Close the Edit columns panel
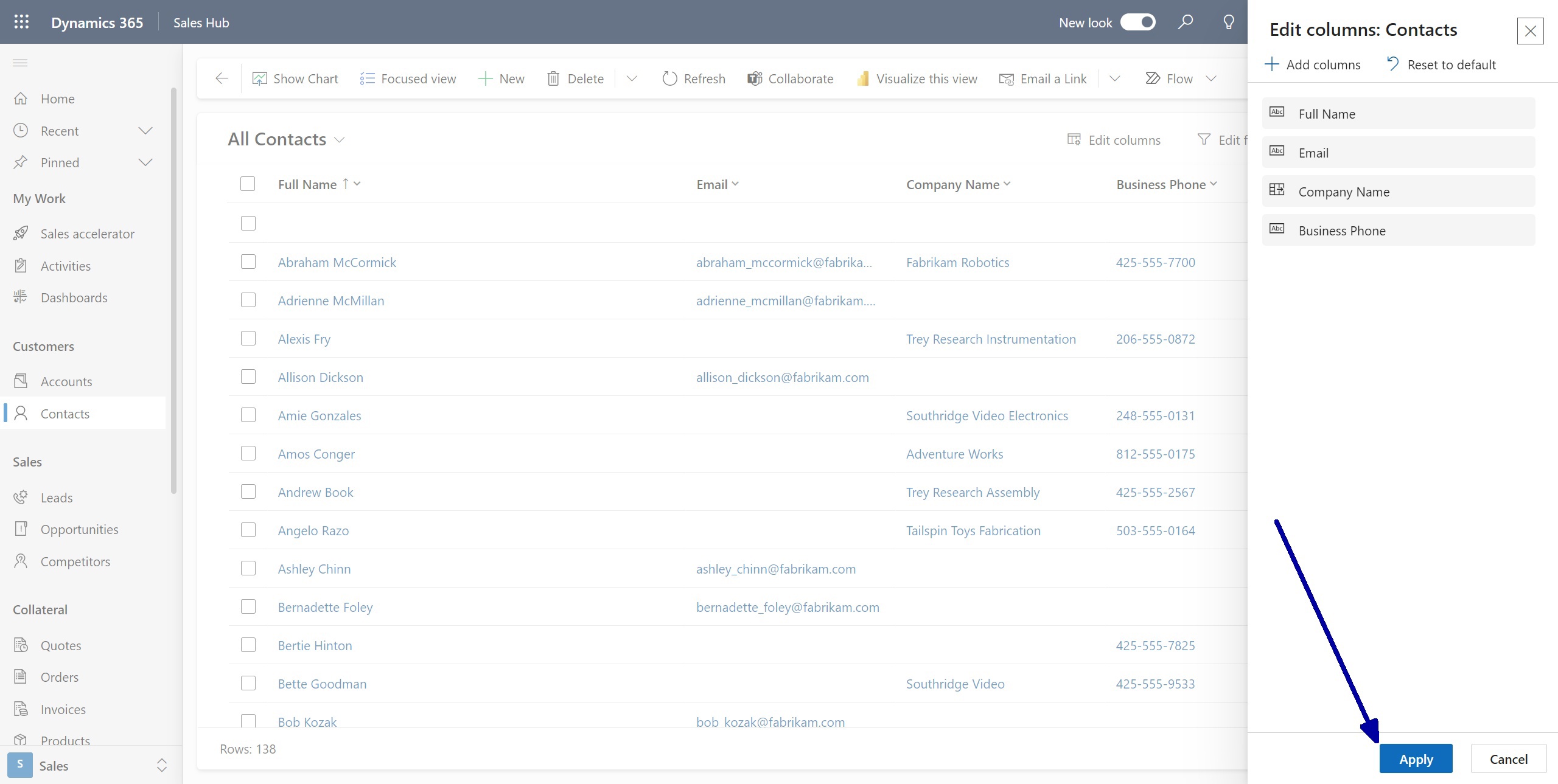 coord(1531,31)
